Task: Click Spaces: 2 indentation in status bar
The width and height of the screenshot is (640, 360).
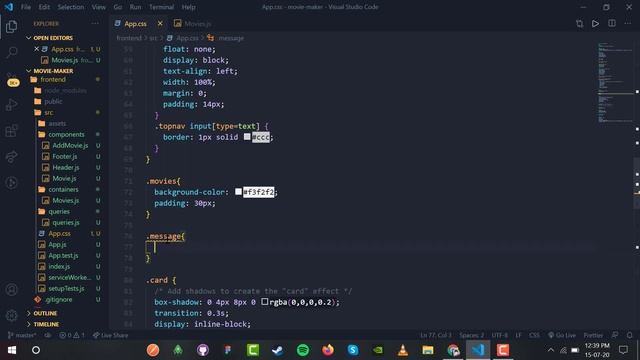Action: click(471, 335)
